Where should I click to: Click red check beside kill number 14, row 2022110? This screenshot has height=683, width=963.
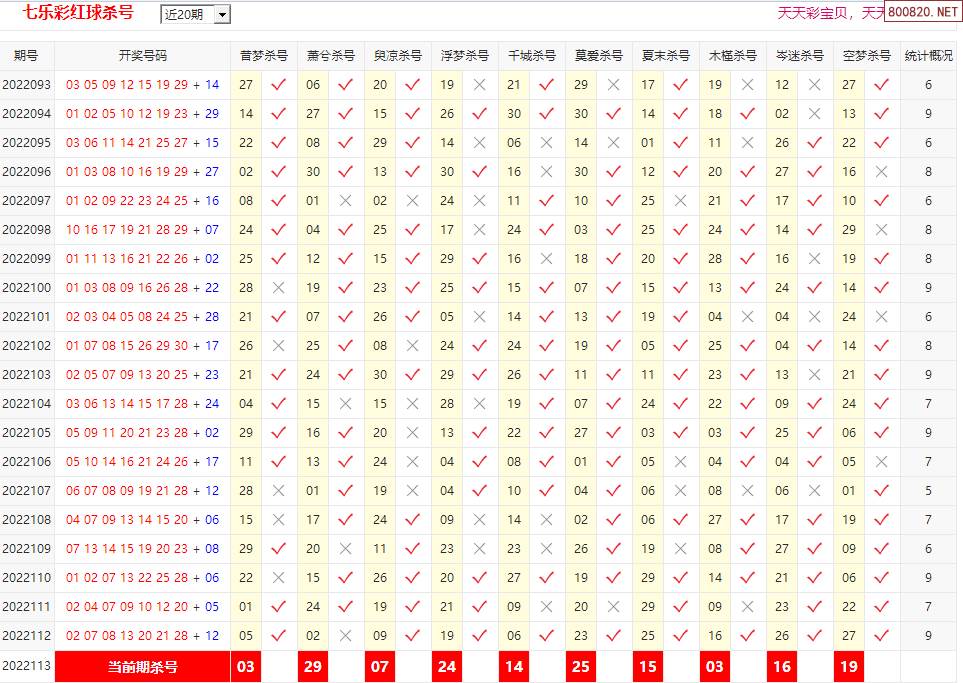(747, 577)
